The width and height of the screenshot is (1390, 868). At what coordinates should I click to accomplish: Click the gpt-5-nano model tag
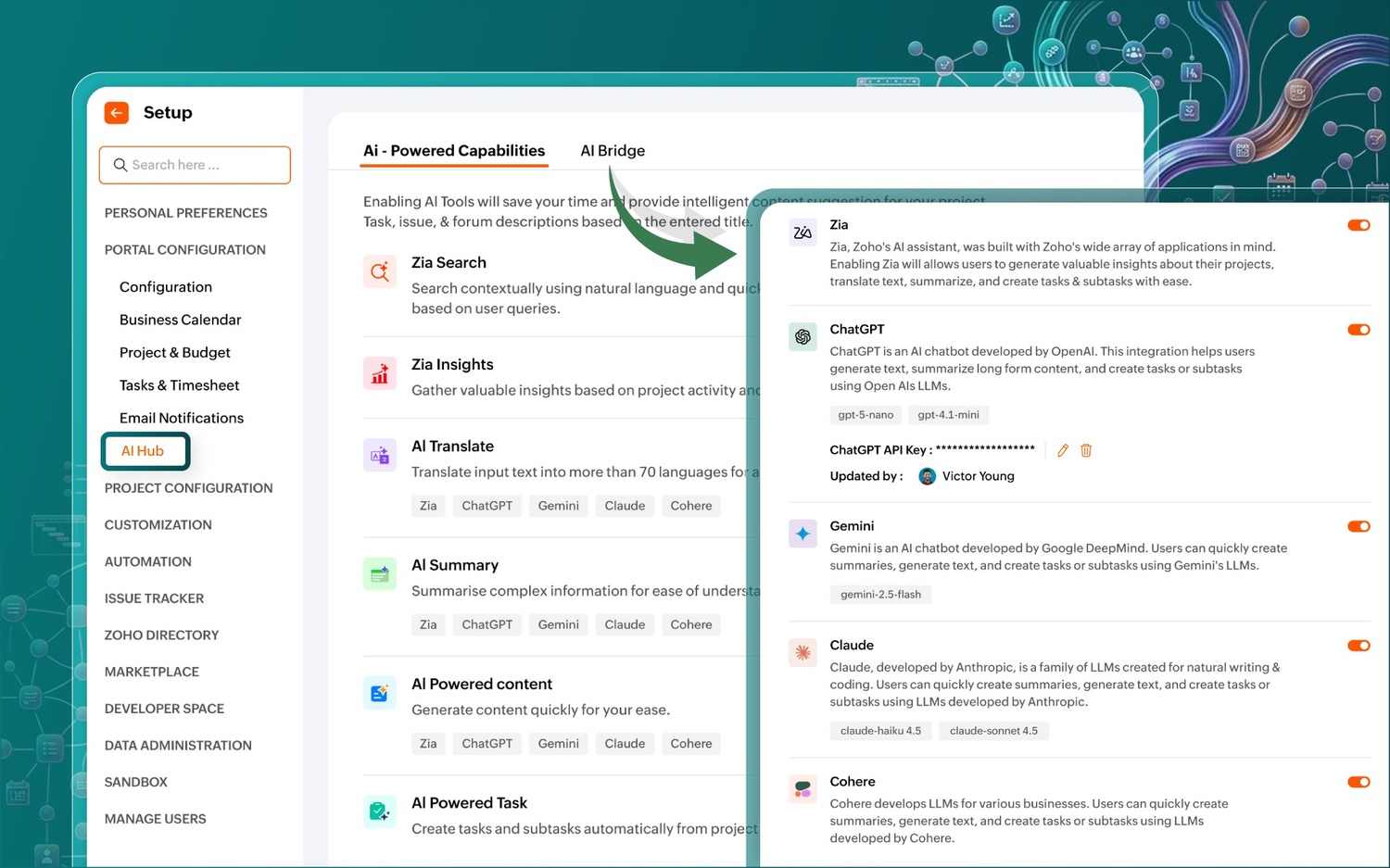point(866,415)
